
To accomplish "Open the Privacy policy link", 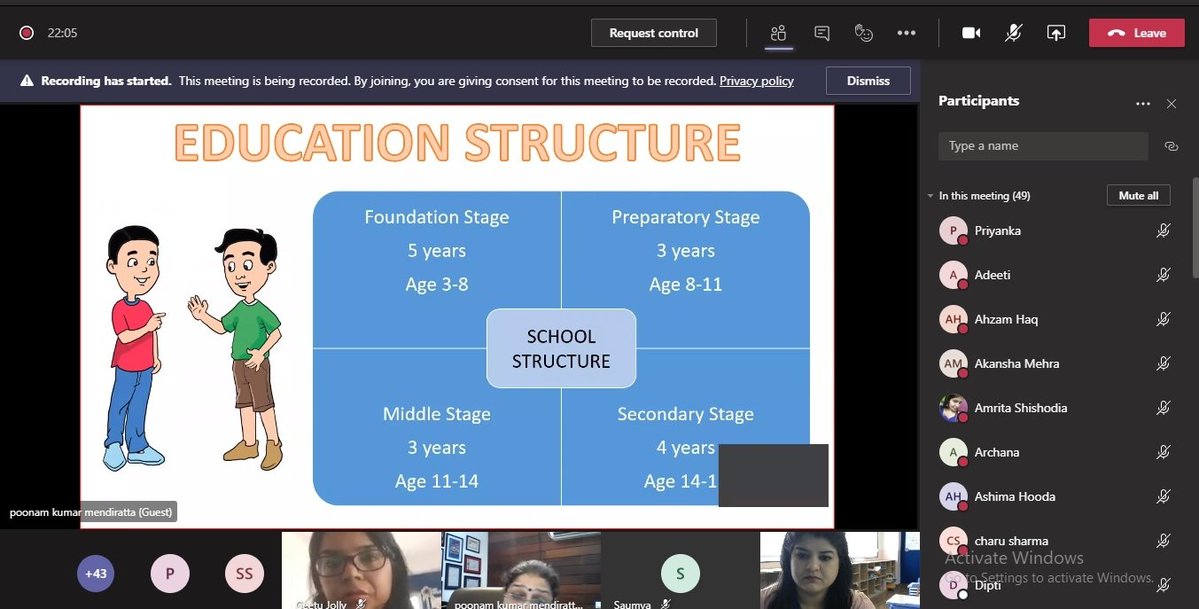I will coord(756,80).
